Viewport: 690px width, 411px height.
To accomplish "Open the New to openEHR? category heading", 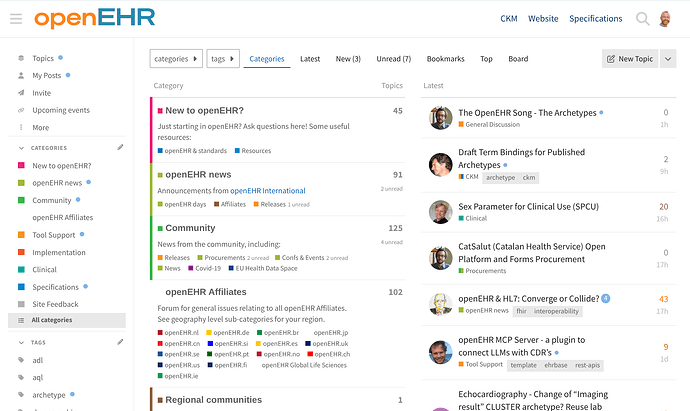I will coord(205,110).
